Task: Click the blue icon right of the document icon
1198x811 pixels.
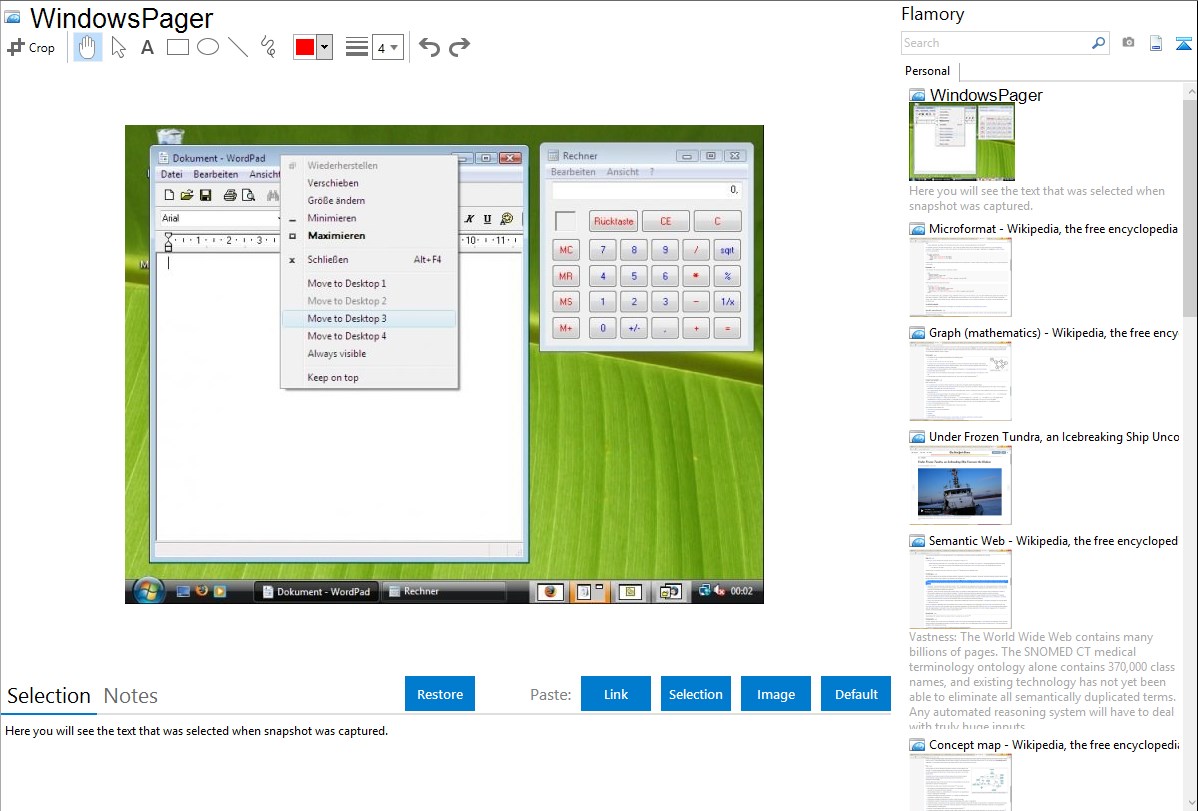Action: (x=1183, y=43)
